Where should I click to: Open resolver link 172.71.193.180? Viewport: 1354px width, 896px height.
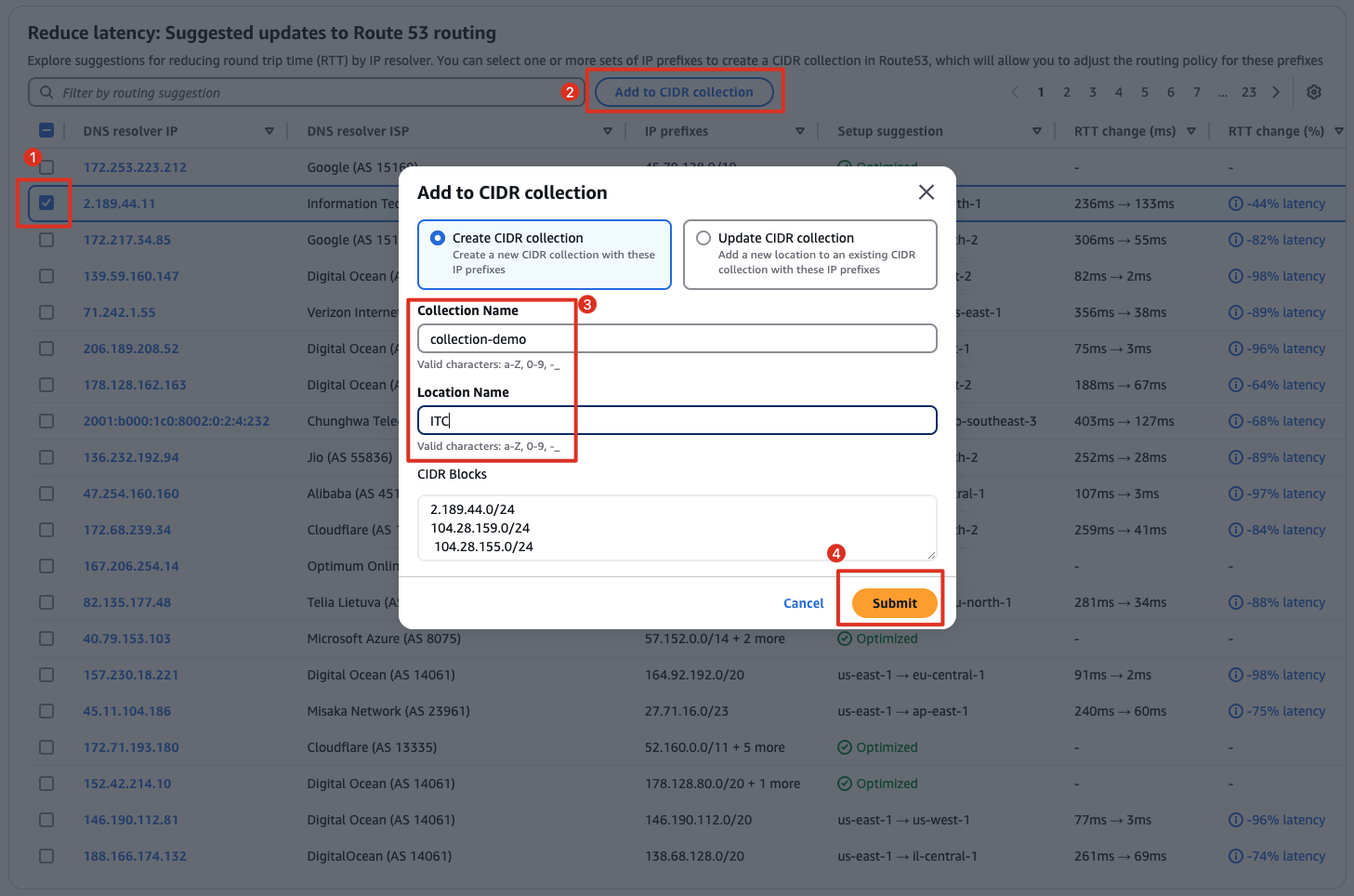(131, 747)
